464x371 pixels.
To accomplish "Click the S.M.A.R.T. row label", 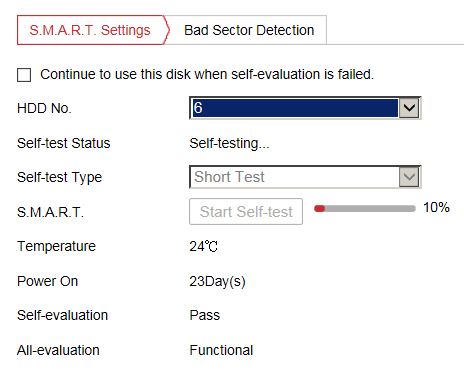I will tap(50, 212).
